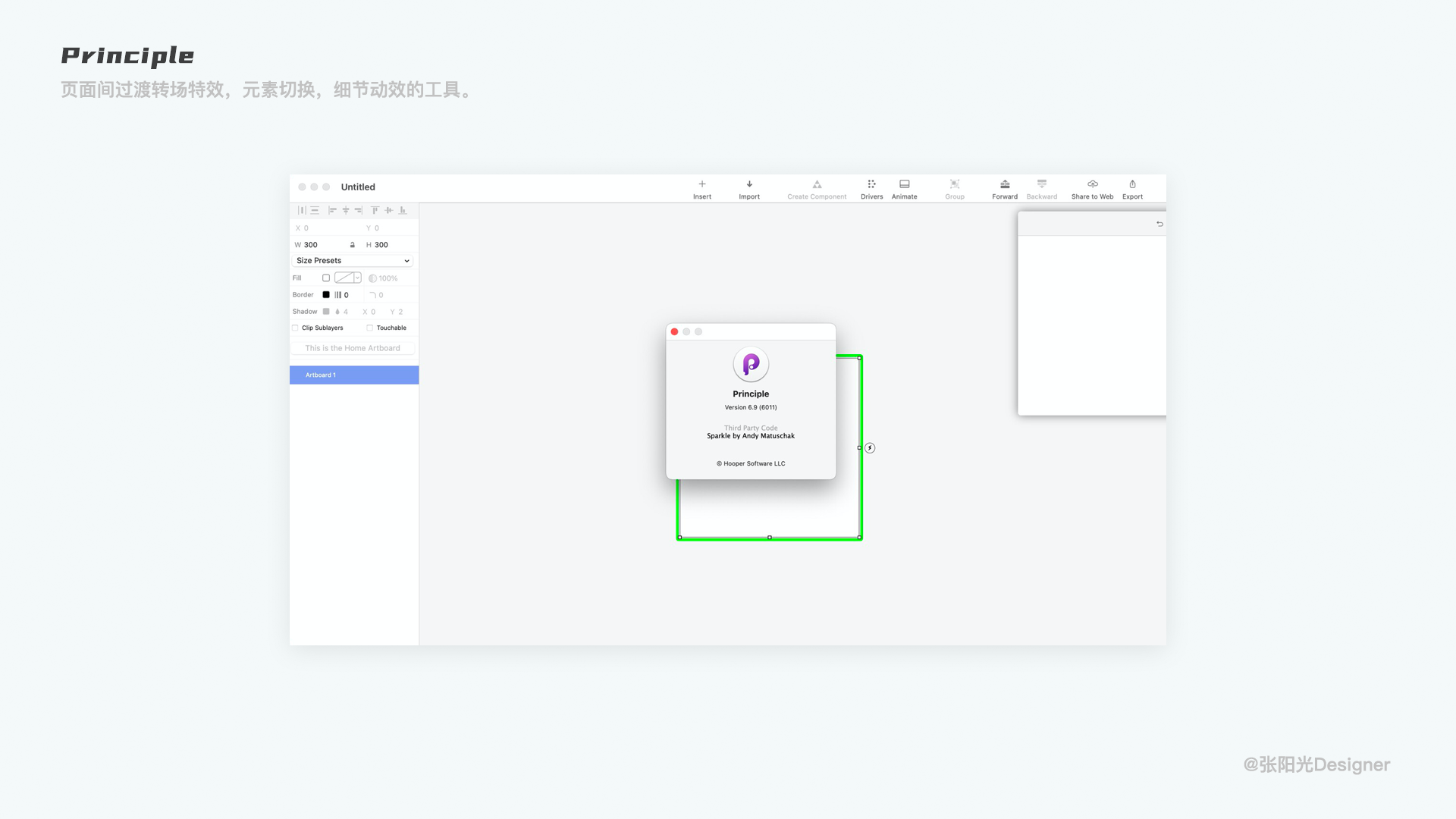Click the align left edges icon
This screenshot has height=819, width=1456.
(x=332, y=211)
